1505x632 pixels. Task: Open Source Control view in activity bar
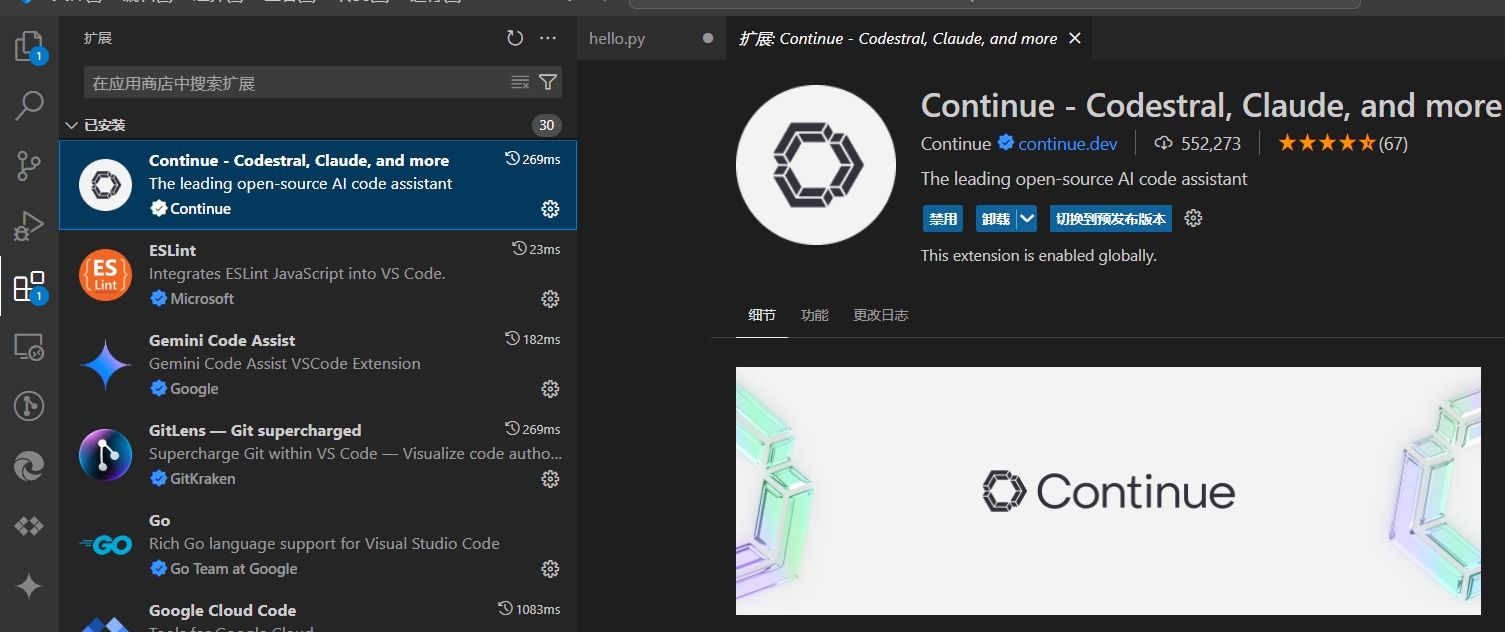click(29, 167)
